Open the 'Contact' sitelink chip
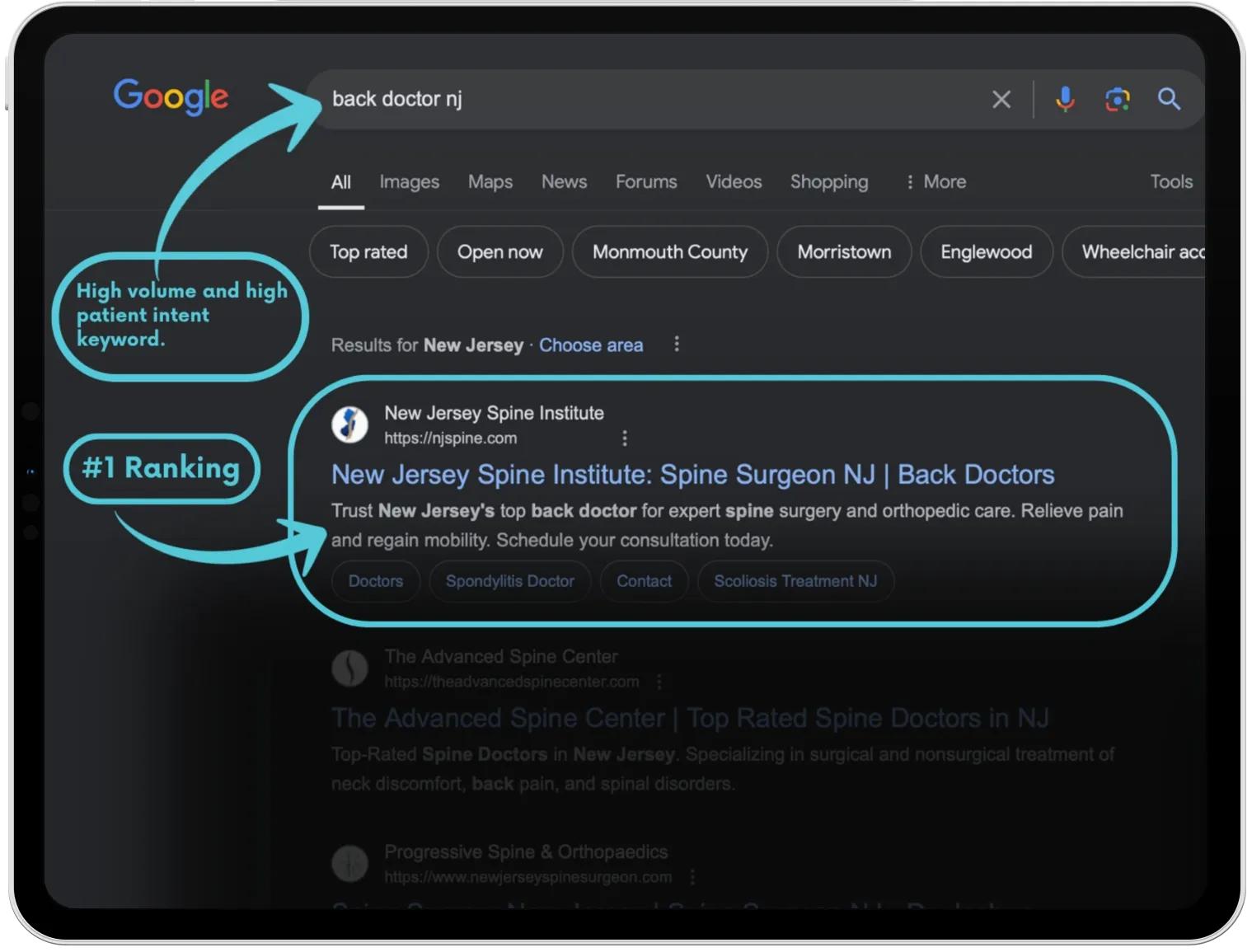Viewport: 1252px width, 952px height. (645, 581)
